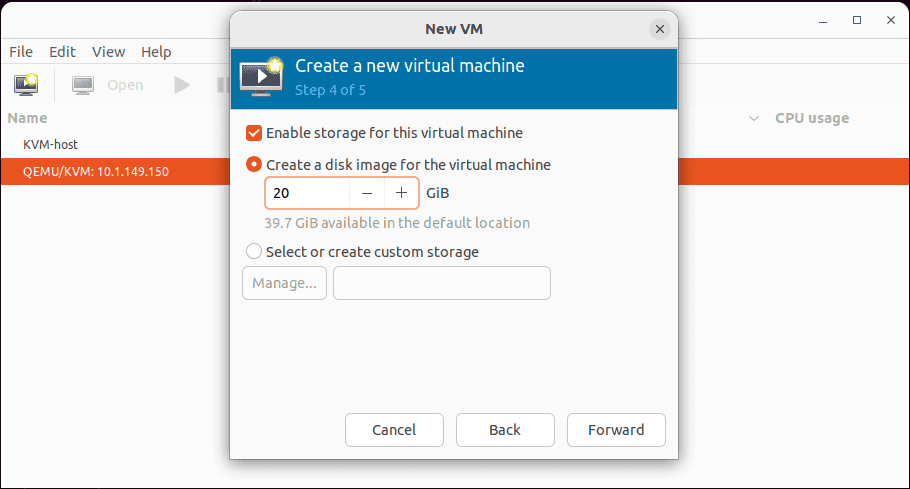910x489 pixels.
Task: Increase disk size with plus button
Action: point(401,193)
